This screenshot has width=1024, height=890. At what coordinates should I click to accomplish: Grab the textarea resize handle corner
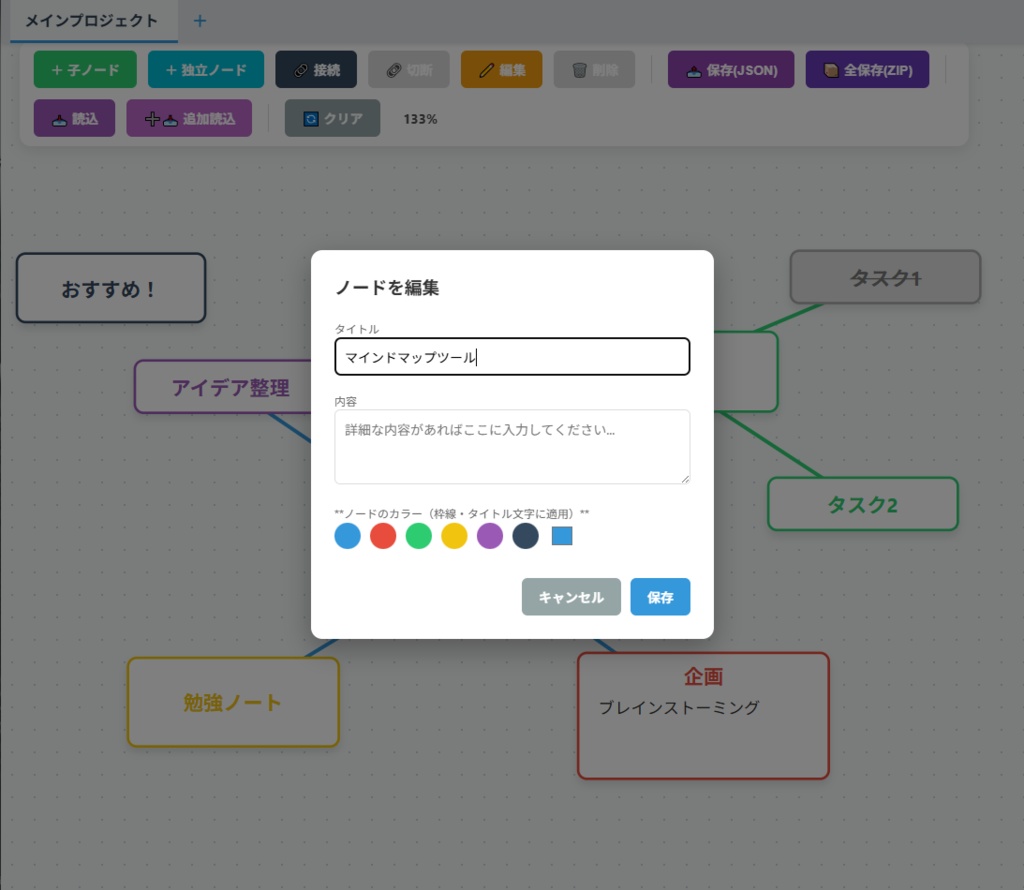685,479
